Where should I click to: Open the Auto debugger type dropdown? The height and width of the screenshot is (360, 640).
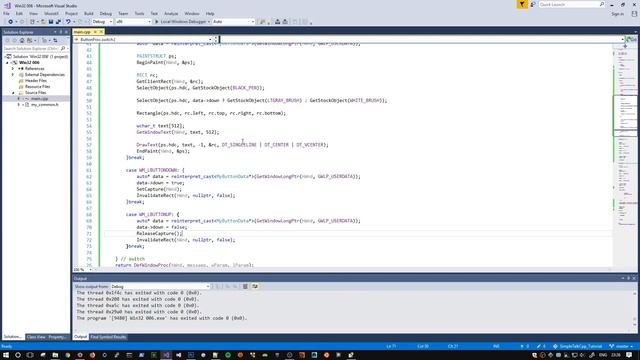(x=233, y=22)
